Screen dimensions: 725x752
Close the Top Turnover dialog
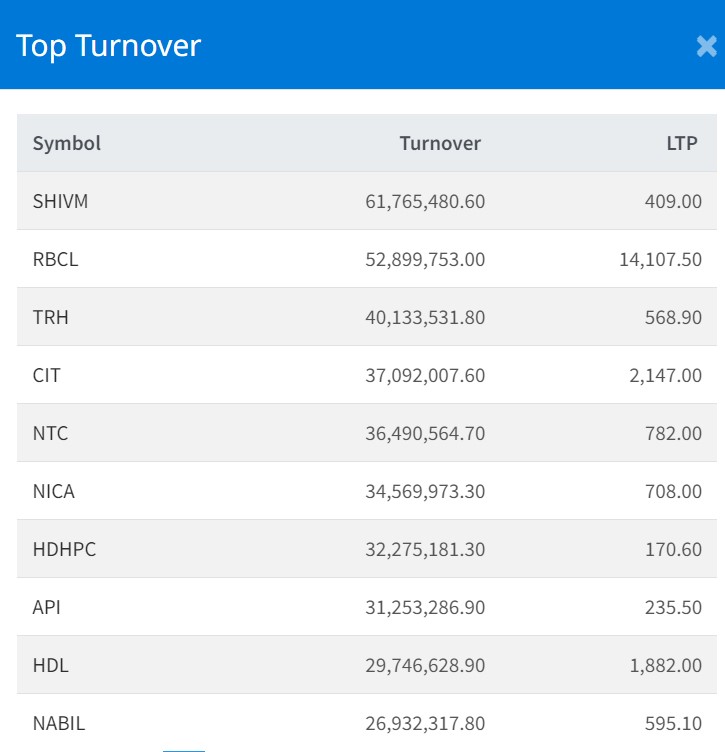(x=706, y=46)
